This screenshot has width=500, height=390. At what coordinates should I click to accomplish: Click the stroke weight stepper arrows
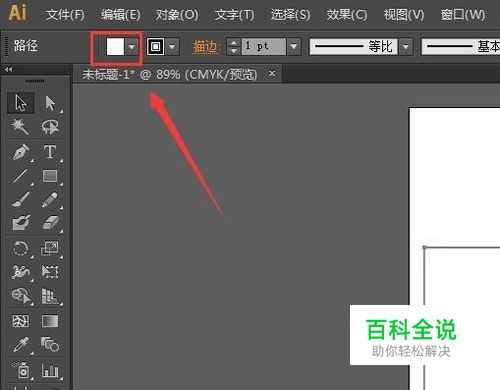tap(234, 46)
